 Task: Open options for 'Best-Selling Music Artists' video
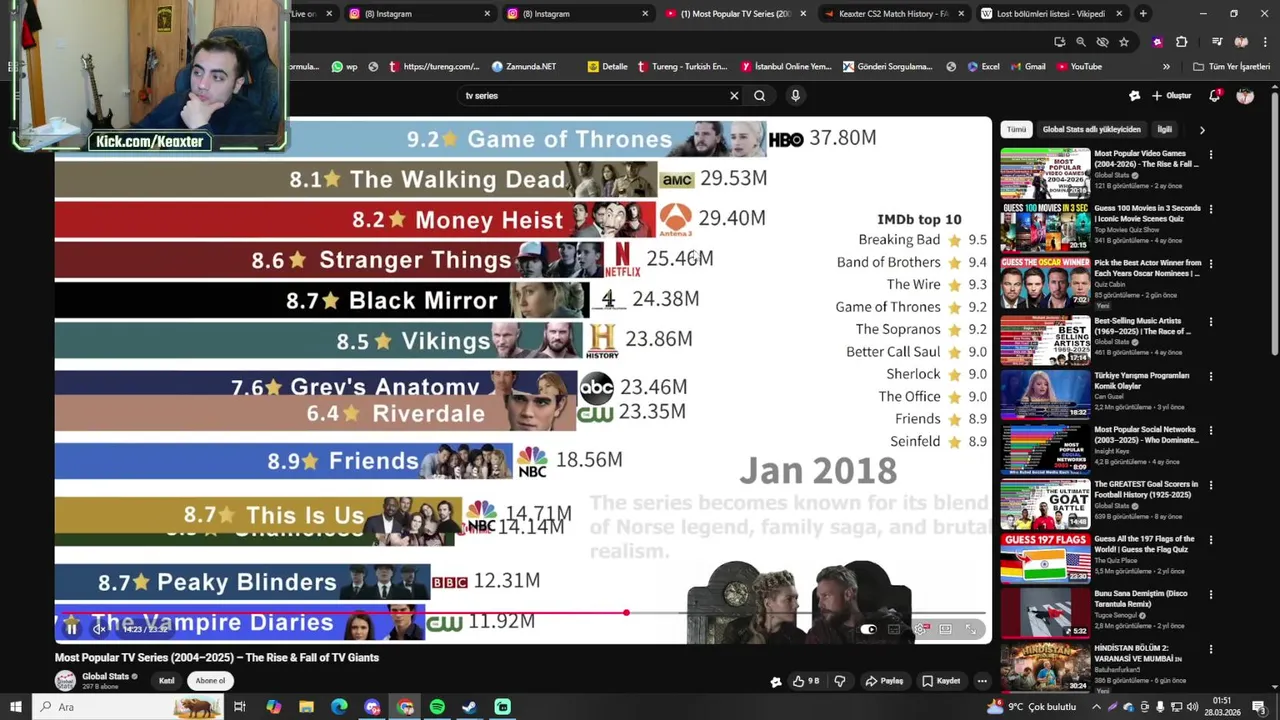[1211, 322]
